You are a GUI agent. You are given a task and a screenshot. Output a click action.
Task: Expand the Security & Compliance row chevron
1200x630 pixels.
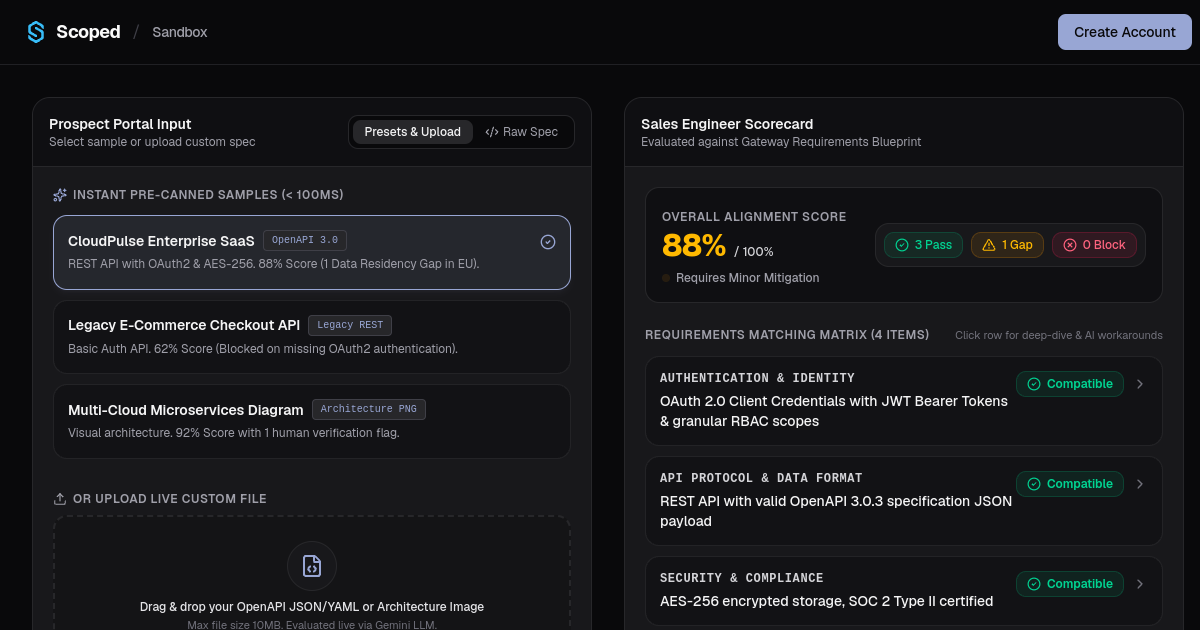click(x=1140, y=584)
